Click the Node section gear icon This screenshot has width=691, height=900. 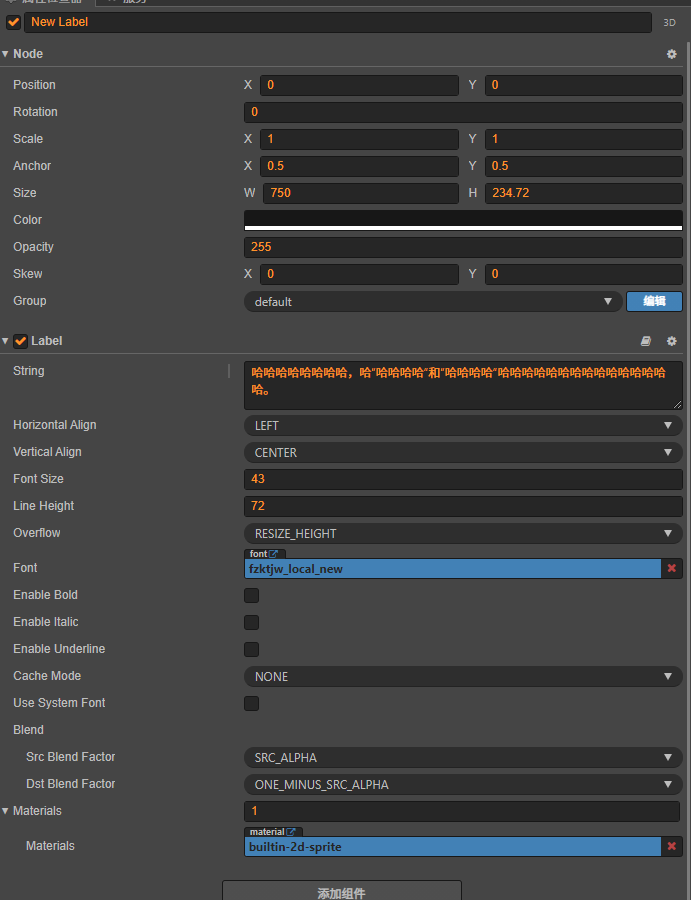point(672,54)
